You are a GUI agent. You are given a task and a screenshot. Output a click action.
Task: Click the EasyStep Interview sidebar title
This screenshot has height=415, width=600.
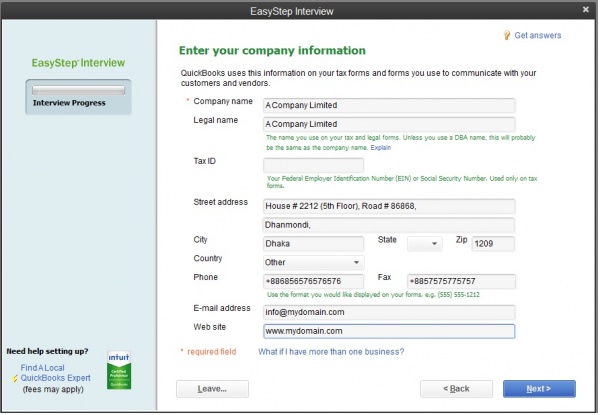(78, 63)
